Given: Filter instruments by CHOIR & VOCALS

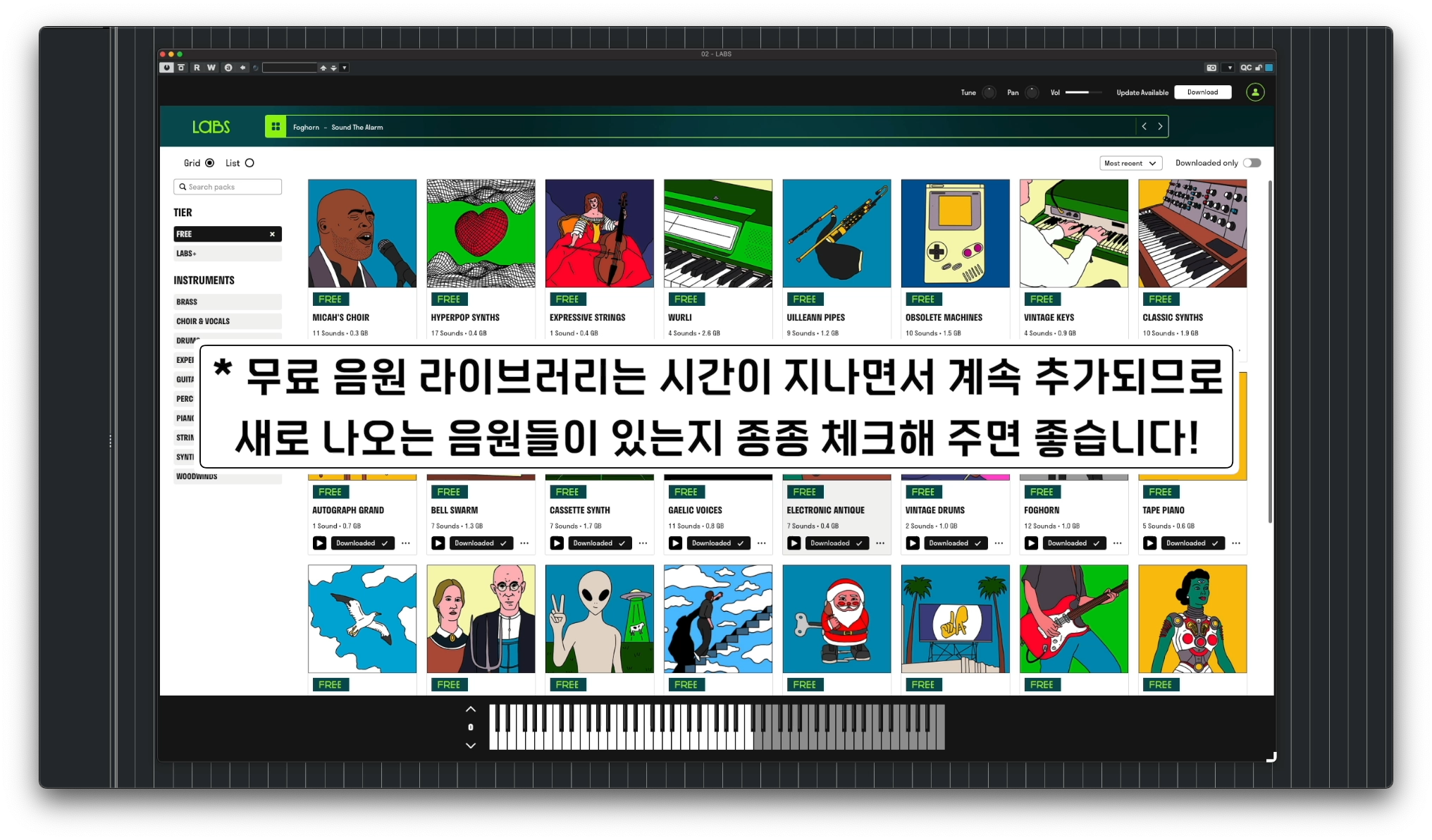Looking at the screenshot, I should pyautogui.click(x=228, y=321).
